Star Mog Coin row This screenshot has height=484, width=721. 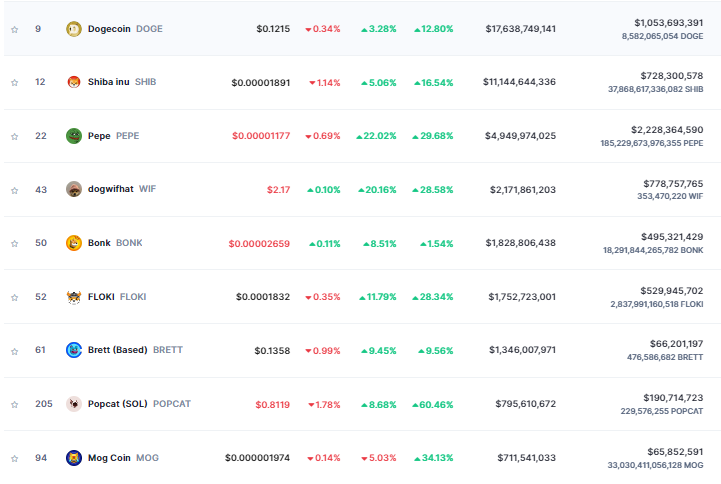15,458
